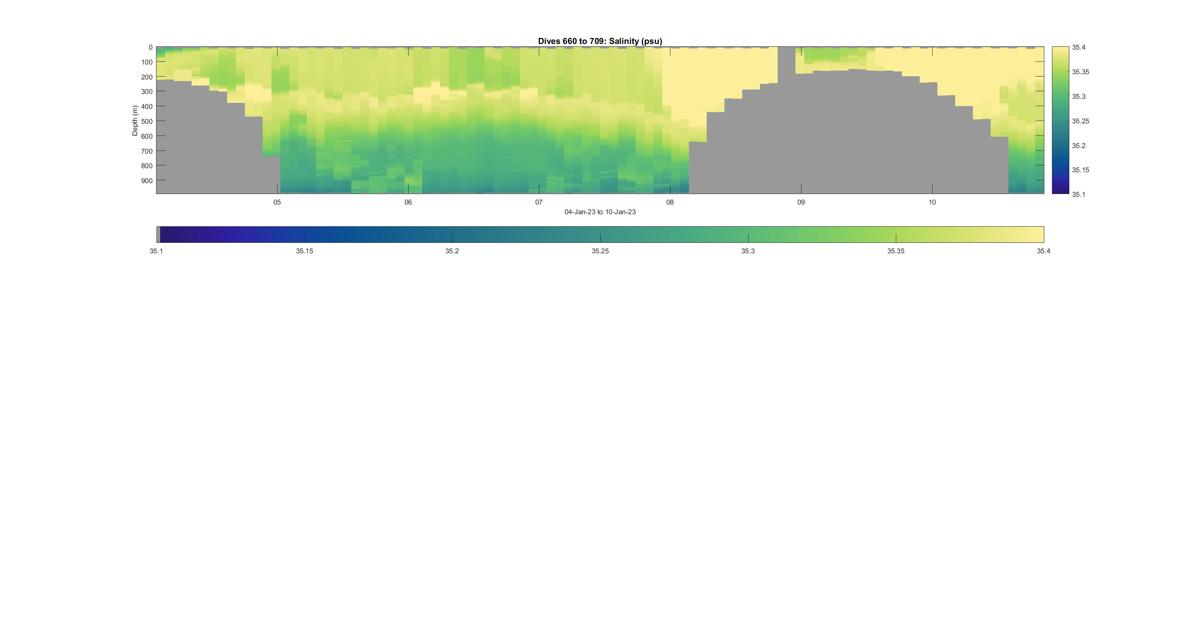Click the depth tick label '800'

coord(146,166)
